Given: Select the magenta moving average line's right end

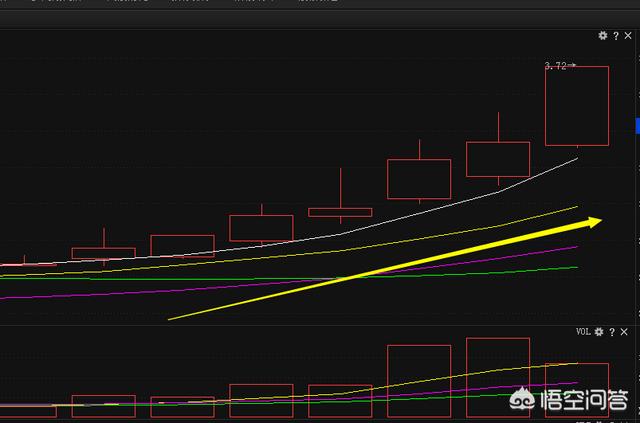Looking at the screenshot, I should (575, 246).
